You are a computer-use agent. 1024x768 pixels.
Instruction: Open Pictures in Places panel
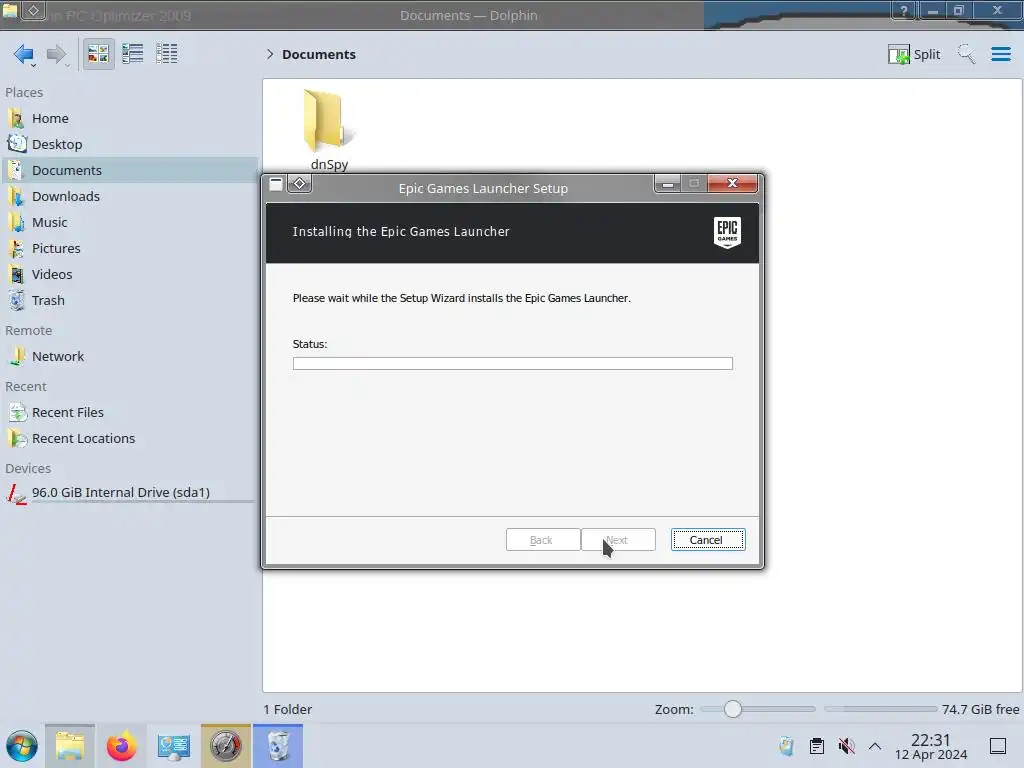click(129, 249)
